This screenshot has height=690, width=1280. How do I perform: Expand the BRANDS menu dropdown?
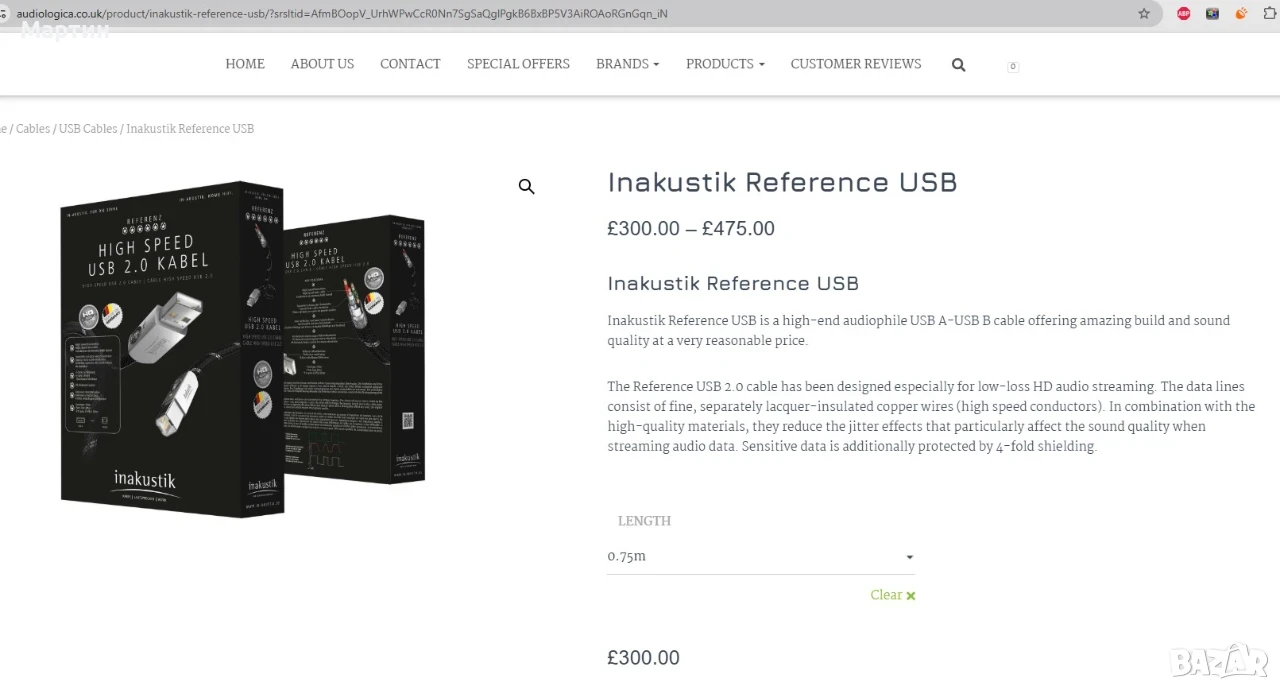627,64
